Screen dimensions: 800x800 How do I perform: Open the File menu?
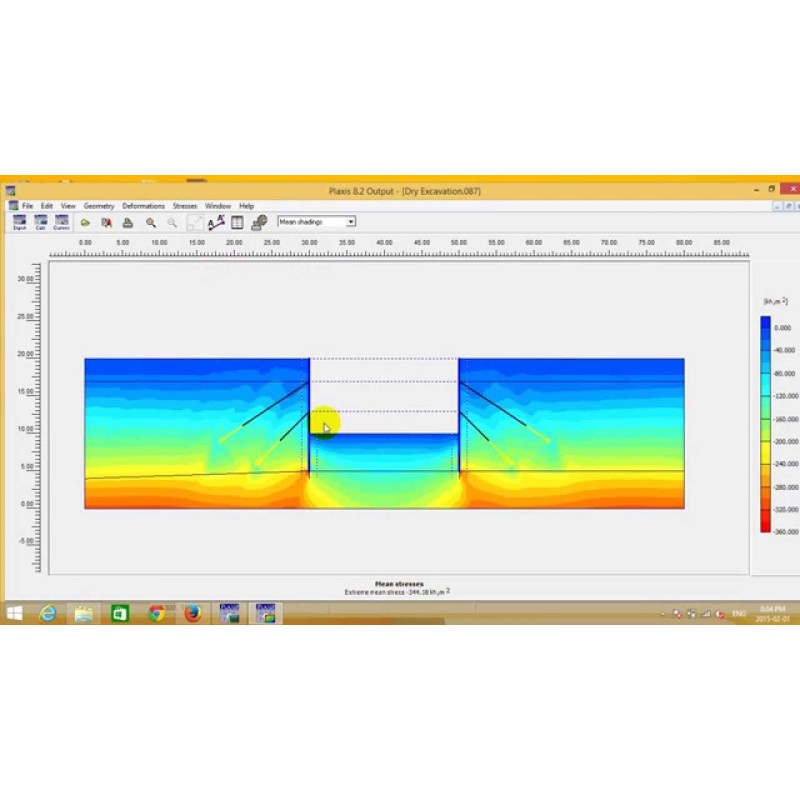pyautogui.click(x=28, y=206)
